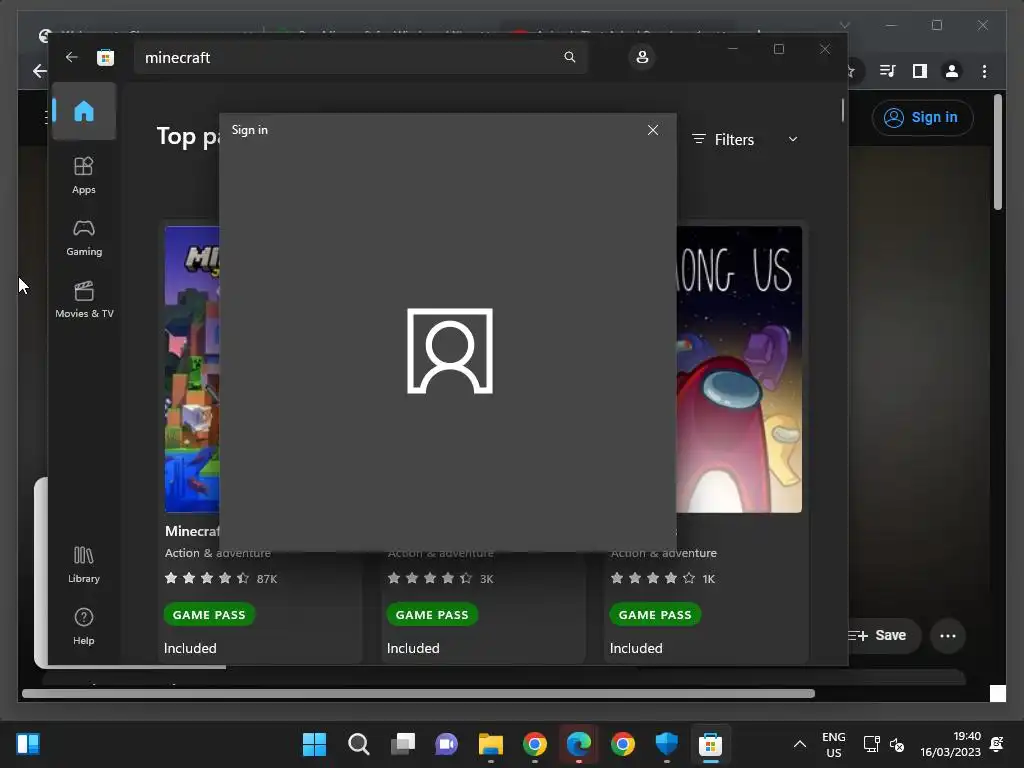Open Windows Security shield on taskbar
The height and width of the screenshot is (768, 1024).
pyautogui.click(x=667, y=744)
